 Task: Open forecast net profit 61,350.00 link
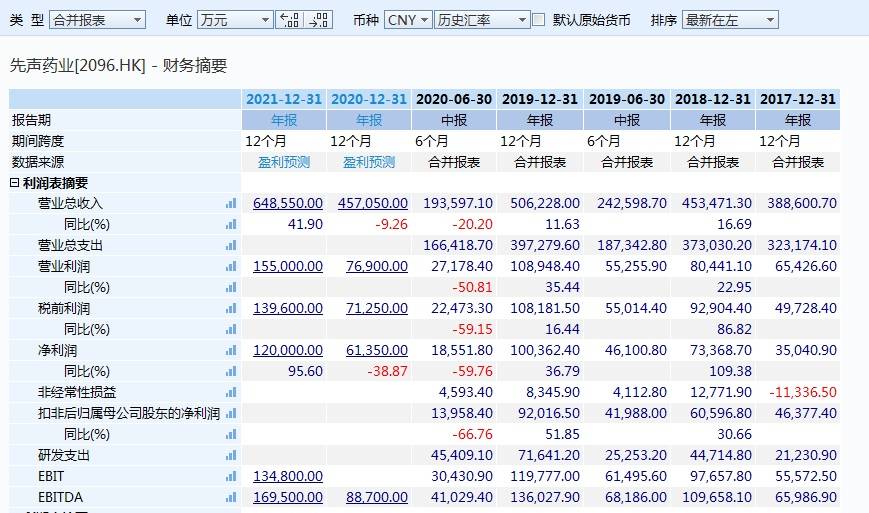pos(377,351)
